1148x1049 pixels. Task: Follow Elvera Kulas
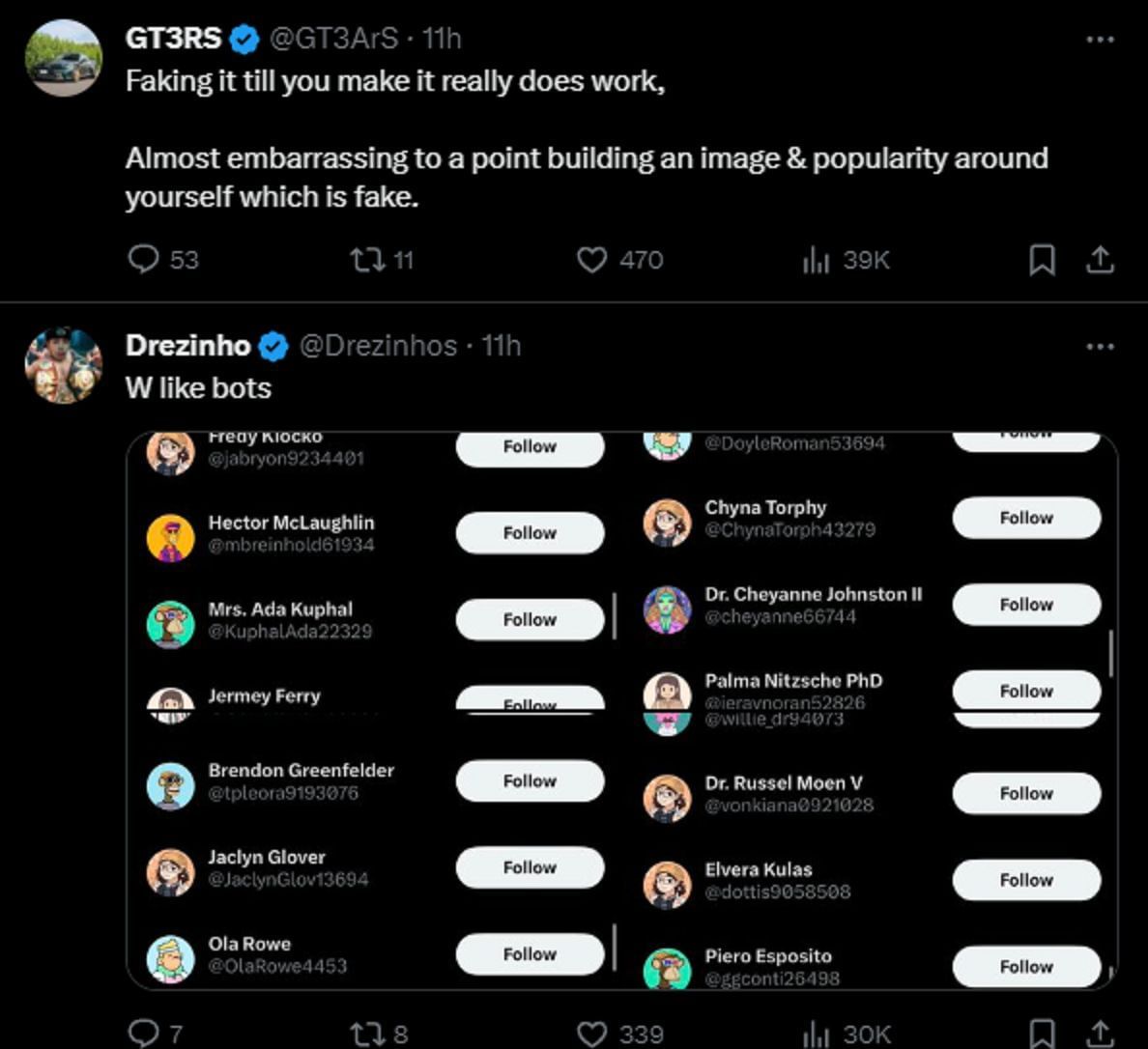coord(1026,881)
